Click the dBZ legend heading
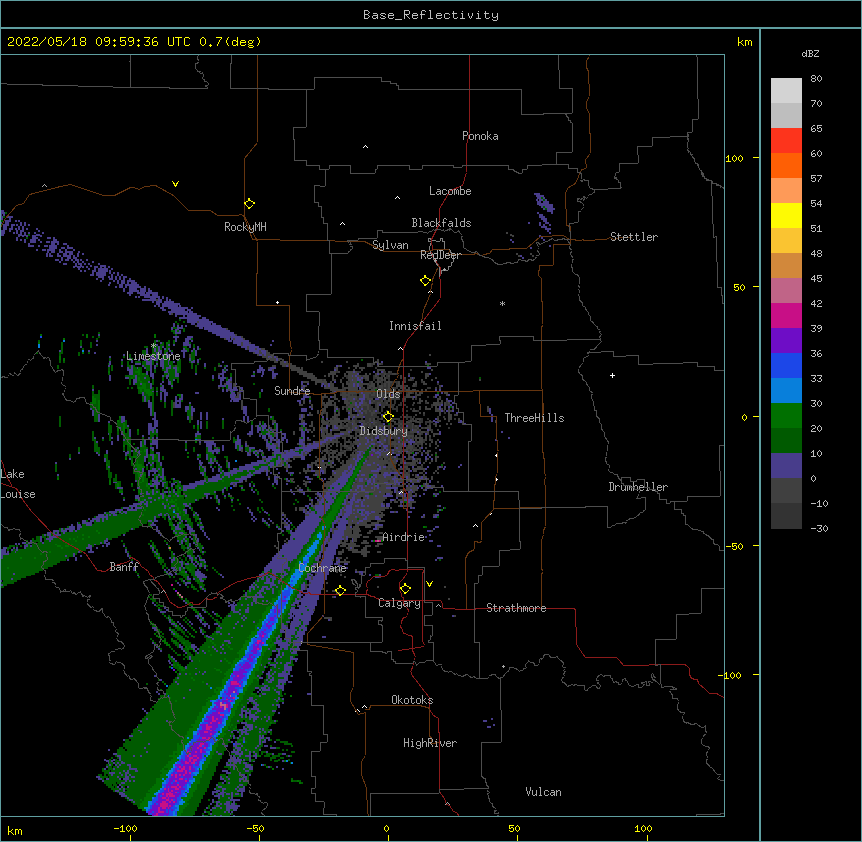862x842 pixels. click(x=810, y=53)
